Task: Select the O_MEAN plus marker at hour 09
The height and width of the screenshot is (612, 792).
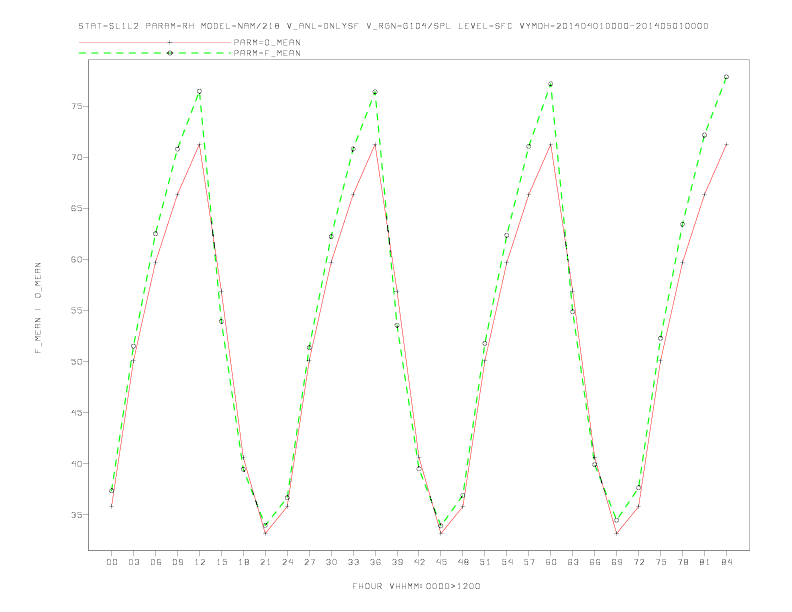Action: tap(177, 194)
